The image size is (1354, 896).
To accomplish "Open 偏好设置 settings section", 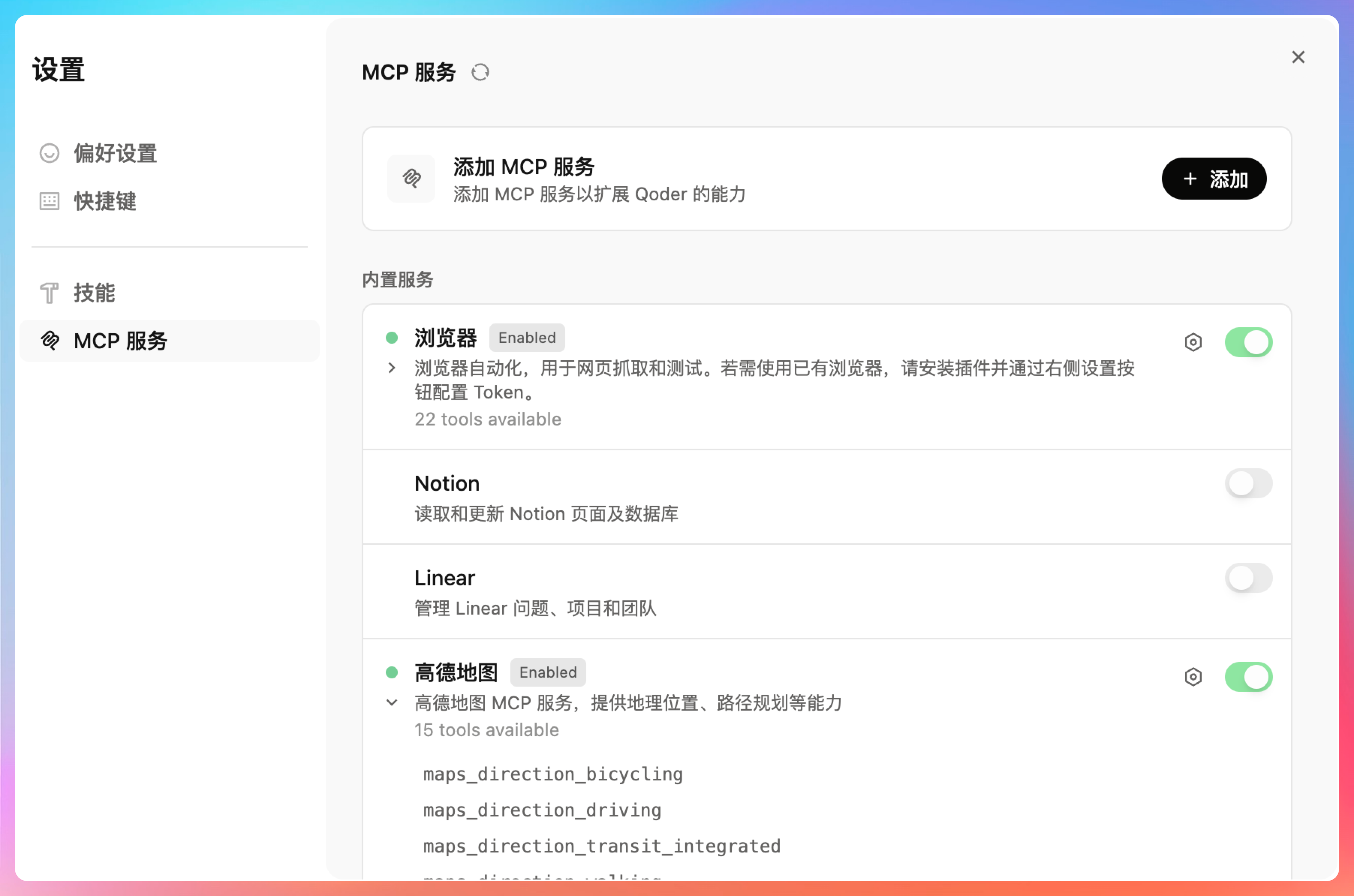I will click(x=115, y=153).
